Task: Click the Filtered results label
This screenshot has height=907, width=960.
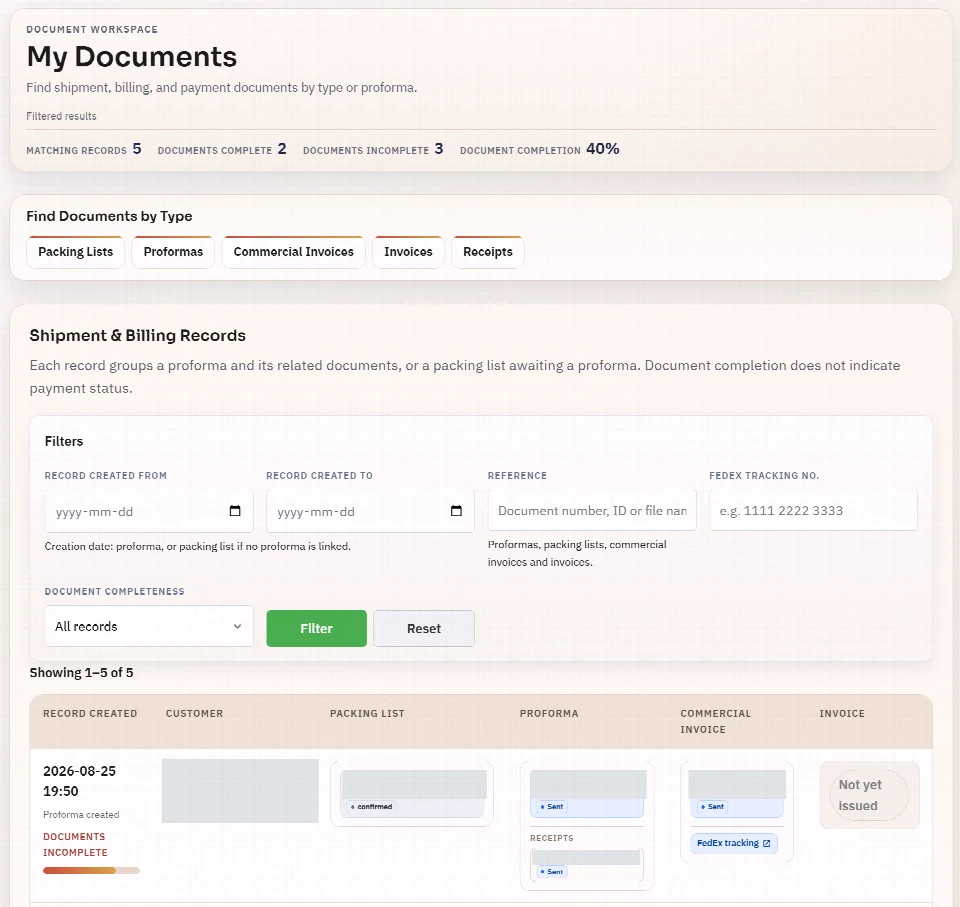Action: (x=61, y=116)
